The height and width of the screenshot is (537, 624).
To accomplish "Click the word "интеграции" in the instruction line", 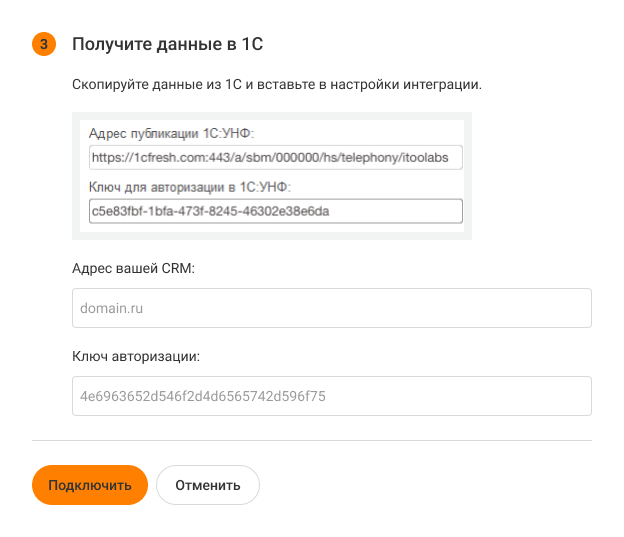I will coord(447,84).
